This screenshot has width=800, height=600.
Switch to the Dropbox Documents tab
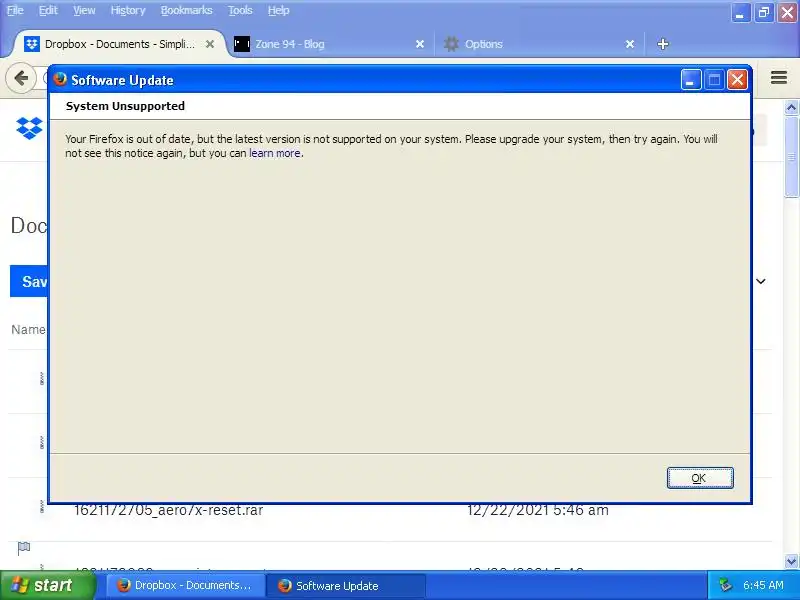pyautogui.click(x=118, y=44)
